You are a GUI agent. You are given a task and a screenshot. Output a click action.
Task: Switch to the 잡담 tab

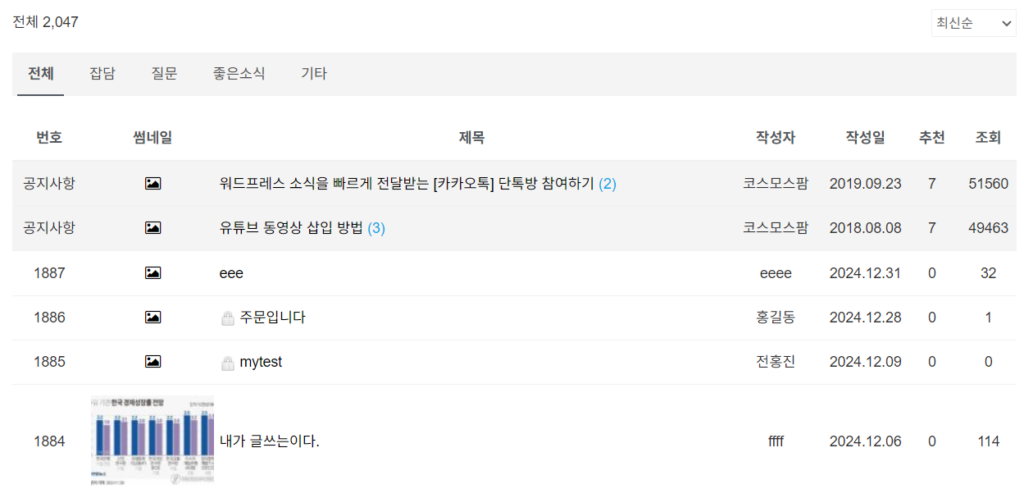[x=102, y=74]
